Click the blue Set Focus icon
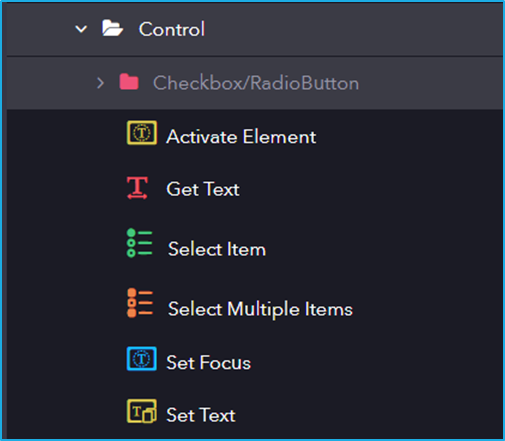Screen dimensions: 505x441 142,359
